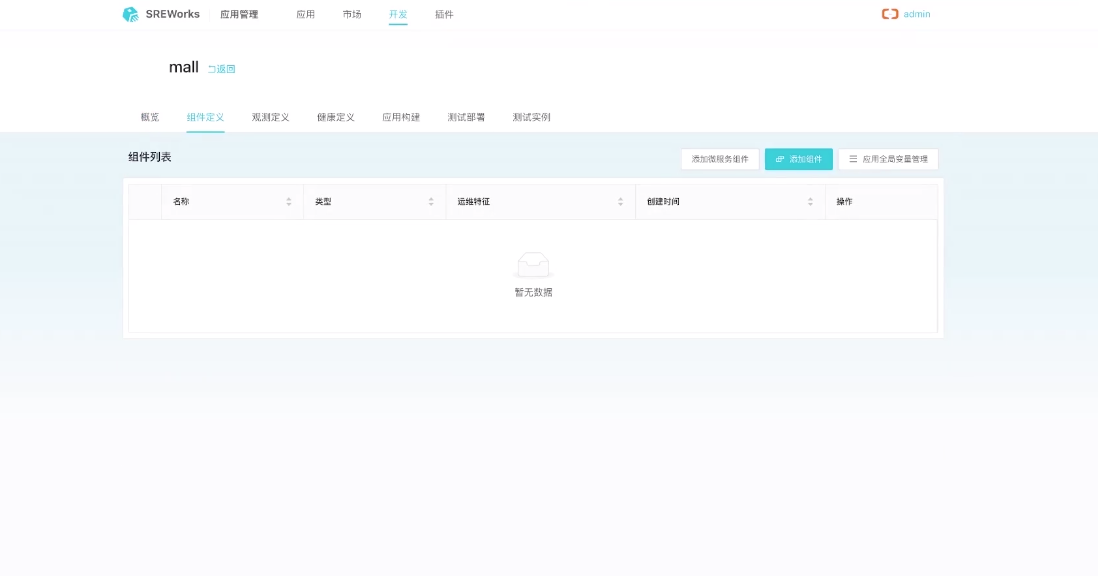The image size is (1098, 576).
Task: Click the 添加组件 button
Action: coord(798,159)
